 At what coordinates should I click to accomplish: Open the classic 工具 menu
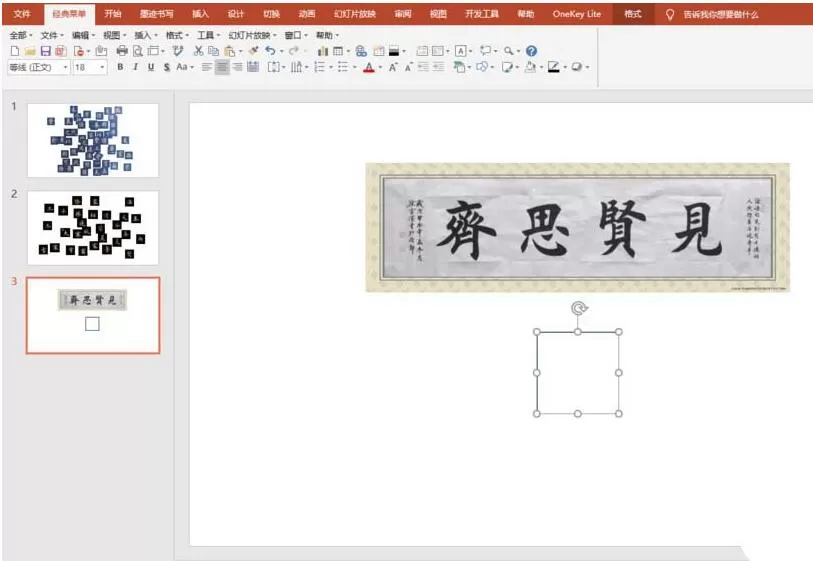tap(208, 35)
